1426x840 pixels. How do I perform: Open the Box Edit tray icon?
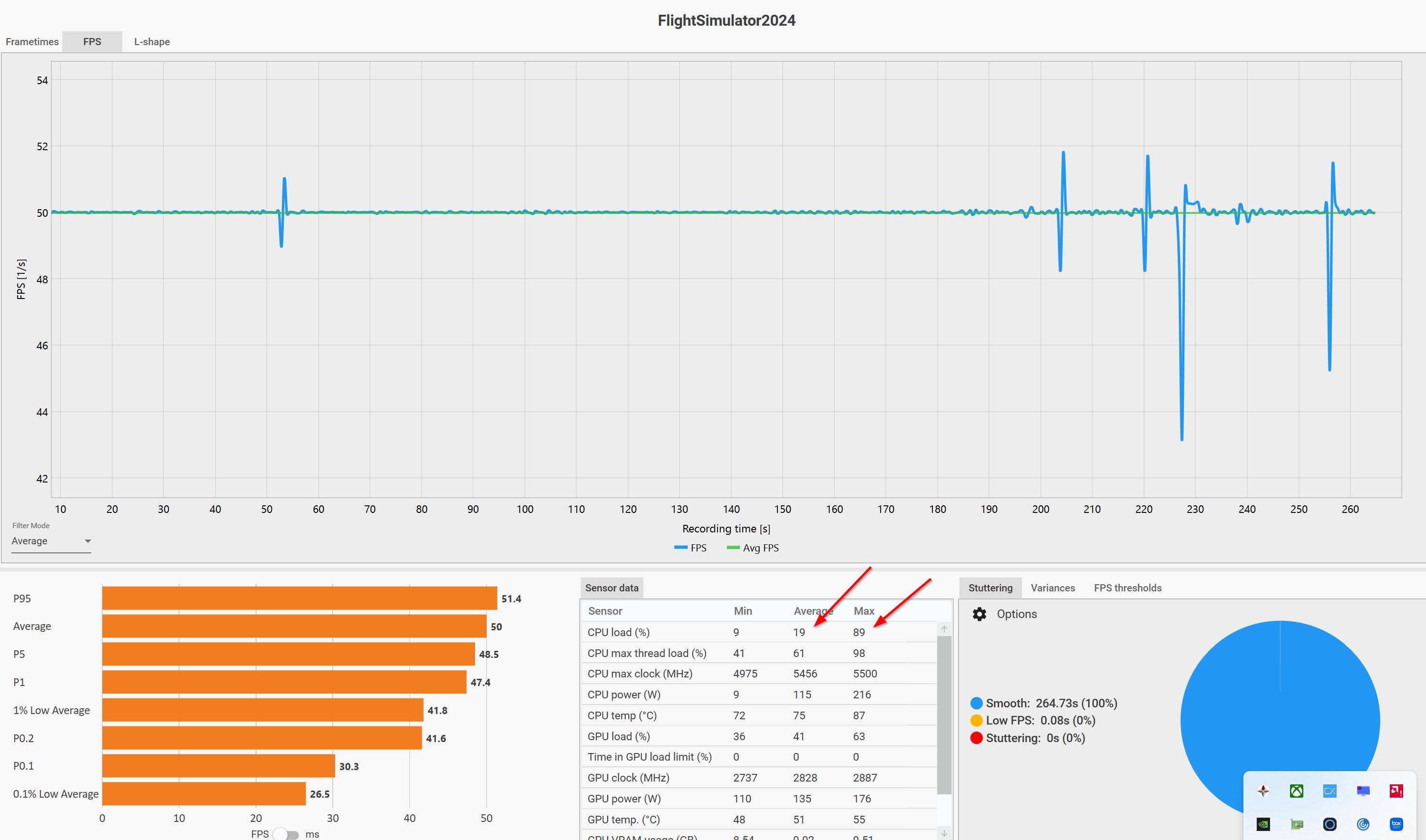pos(1396,824)
